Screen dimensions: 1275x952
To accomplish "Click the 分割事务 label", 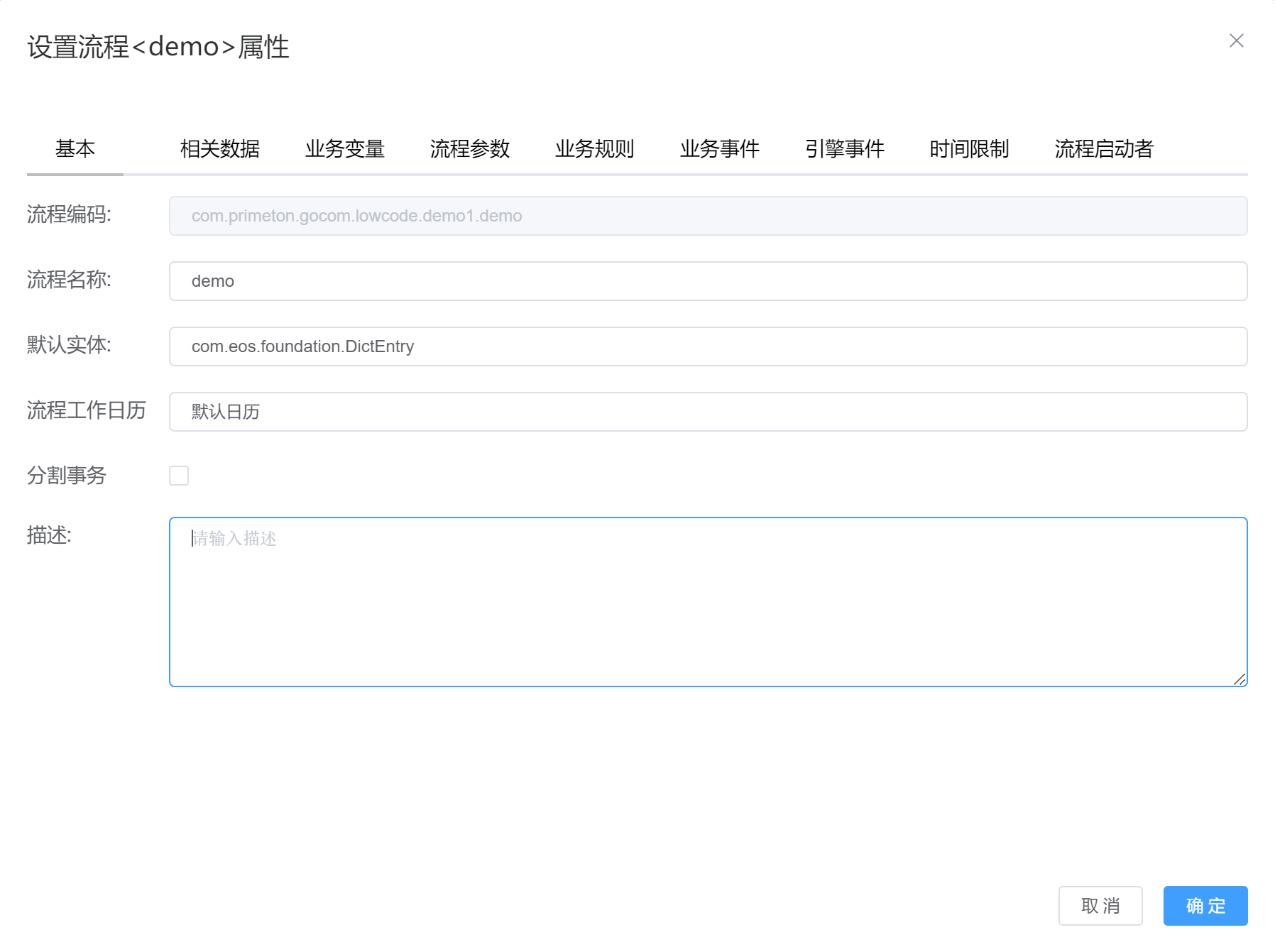I will (67, 476).
